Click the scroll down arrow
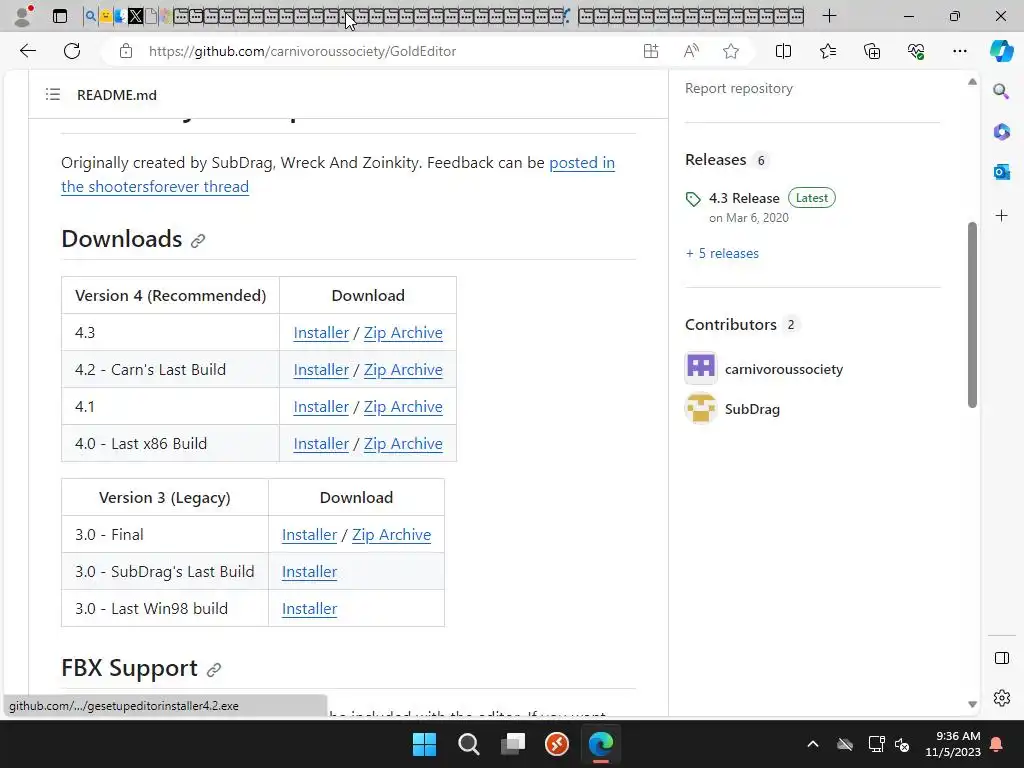The image size is (1024, 768). pos(972,704)
